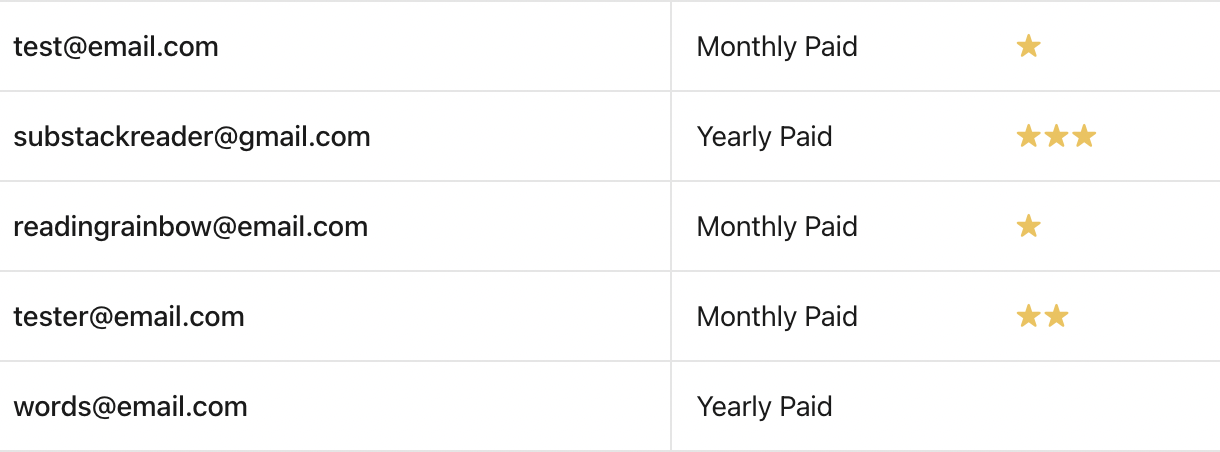Image resolution: width=1220 pixels, height=452 pixels.
Task: Click the second star in tester@email.com's rating
Action: click(x=1056, y=316)
